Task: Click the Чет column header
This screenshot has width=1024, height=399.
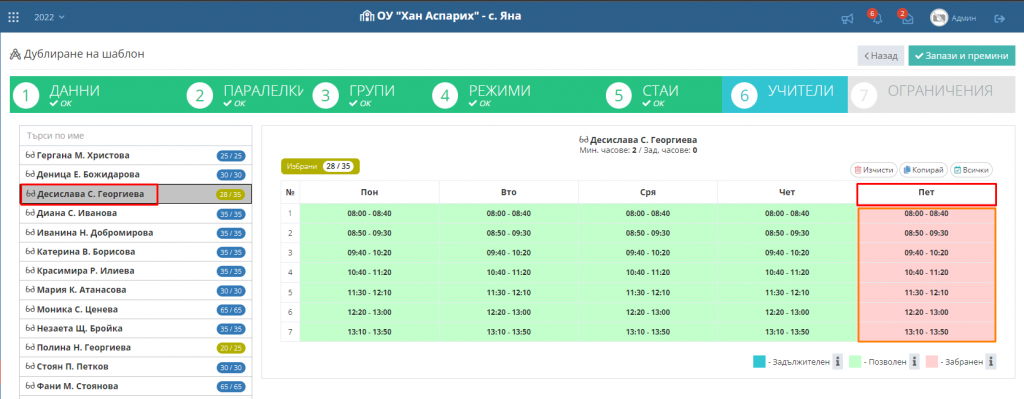Action: 786,193
